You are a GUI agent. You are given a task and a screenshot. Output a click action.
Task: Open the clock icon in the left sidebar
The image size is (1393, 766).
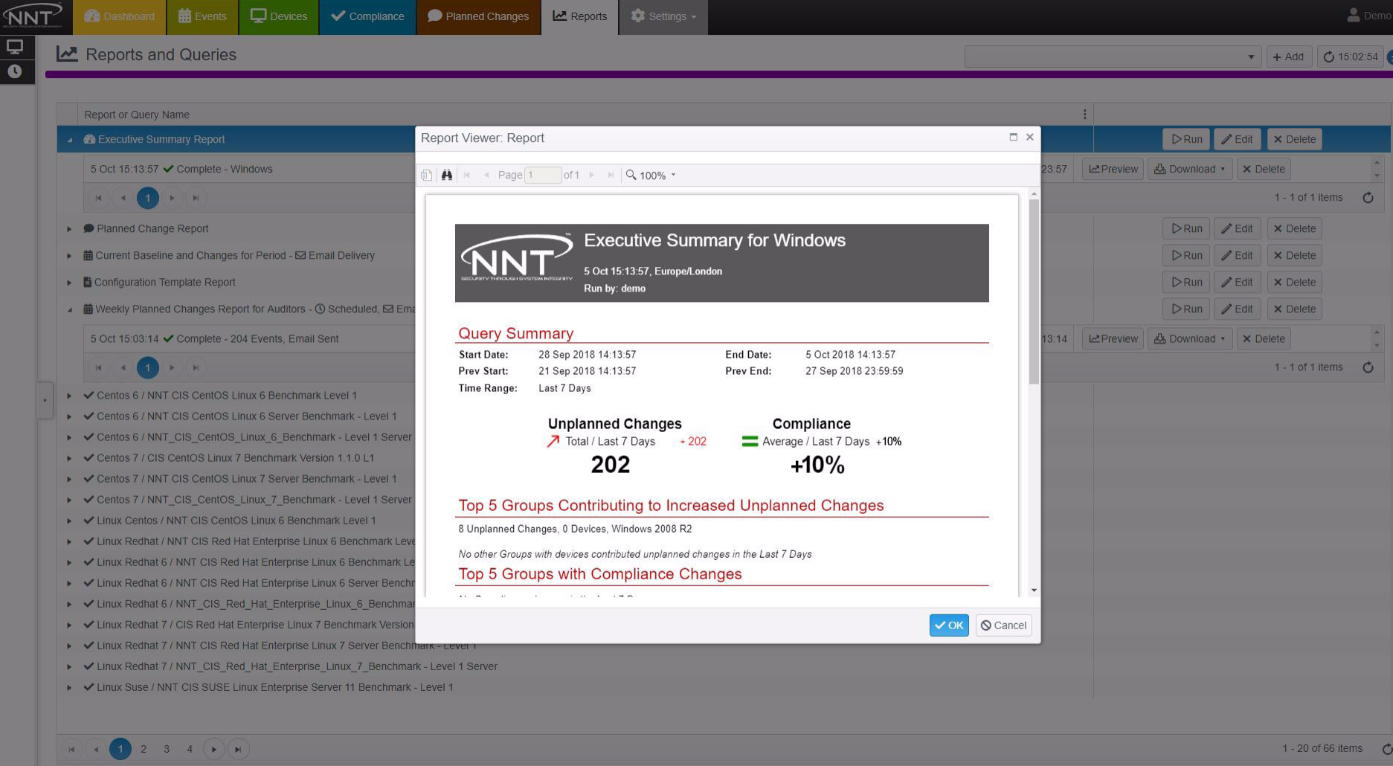pyautogui.click(x=14, y=71)
